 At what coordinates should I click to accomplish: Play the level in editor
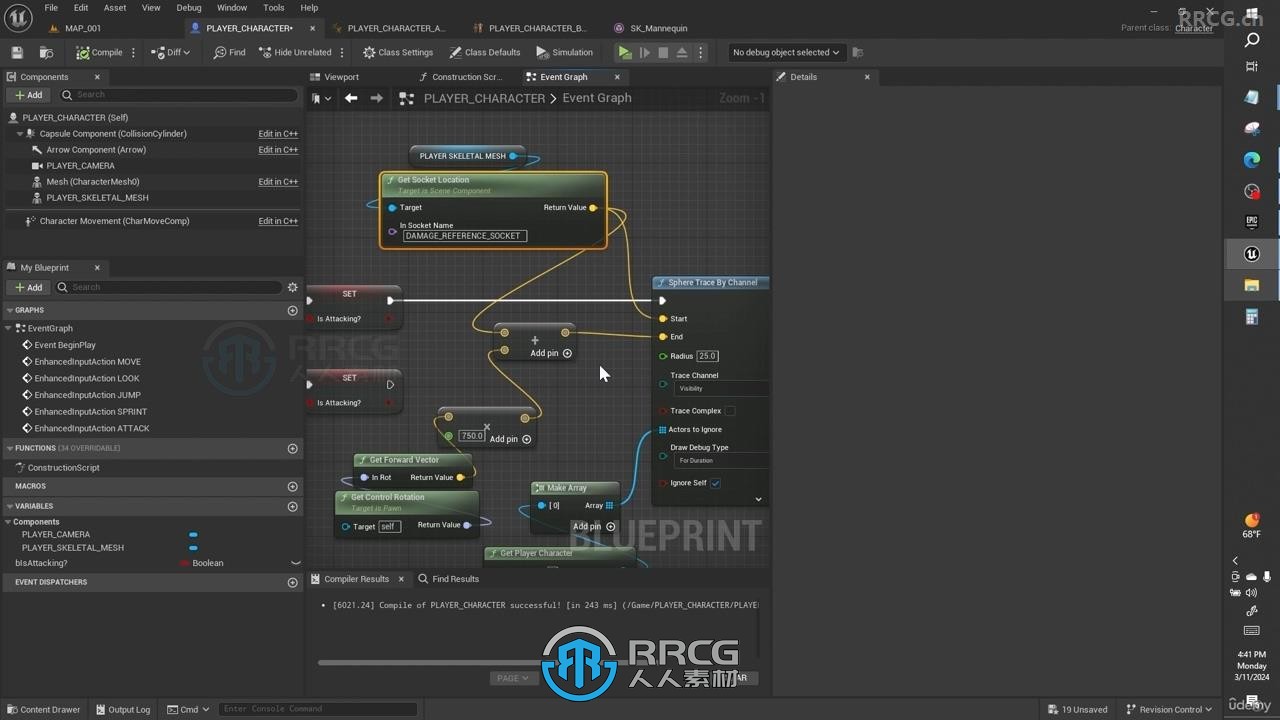coord(625,52)
